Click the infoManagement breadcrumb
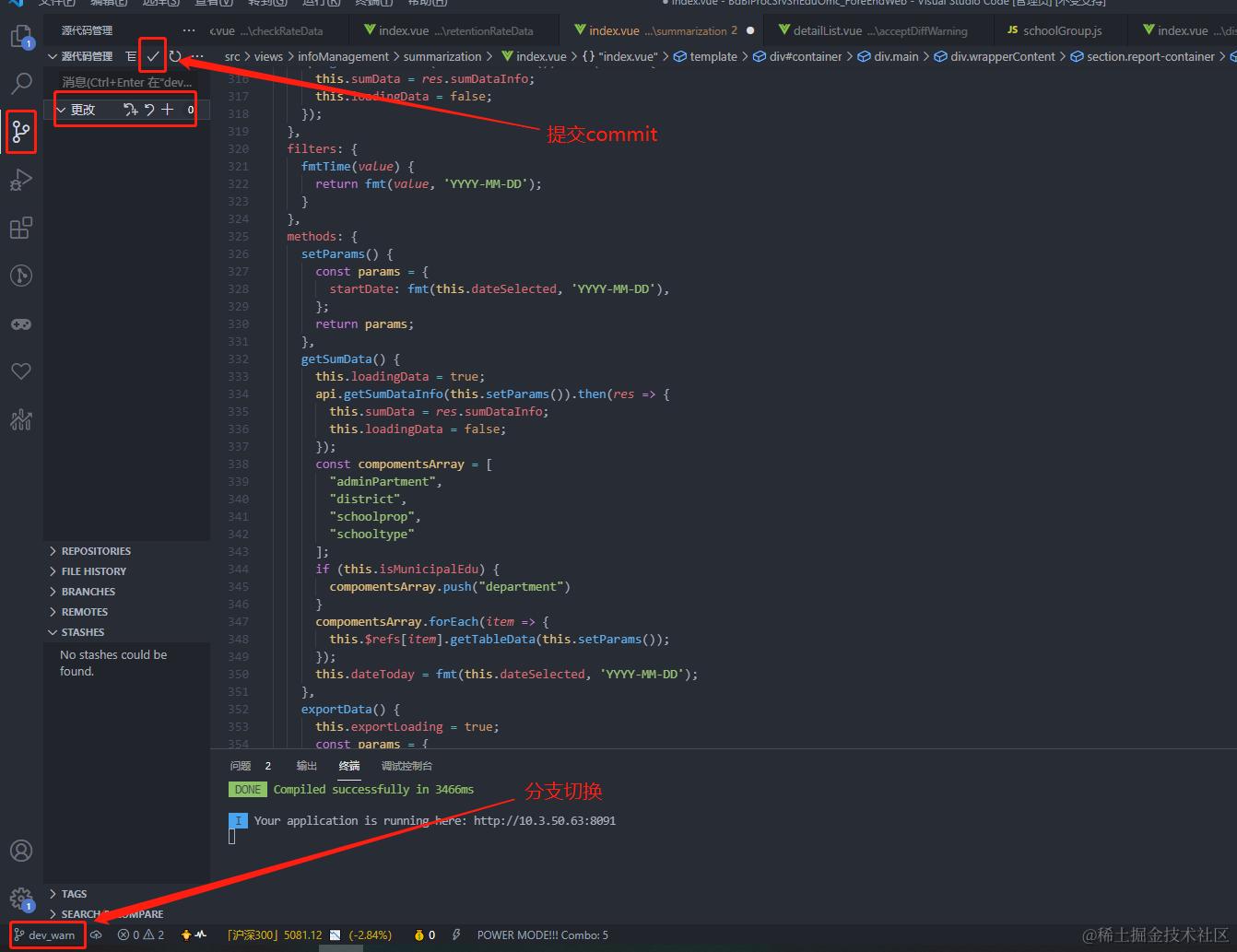The image size is (1237, 952). coord(343,56)
